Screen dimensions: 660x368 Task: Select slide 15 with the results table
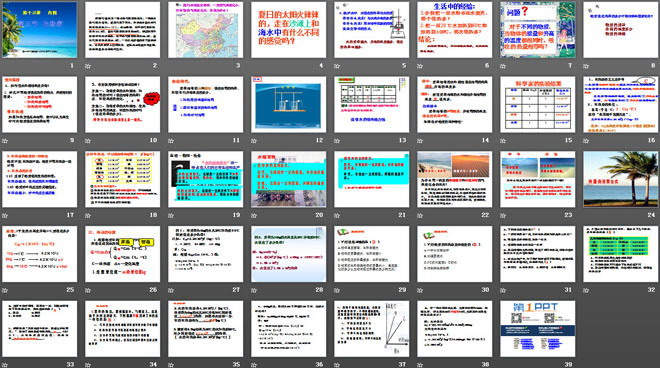(538, 104)
